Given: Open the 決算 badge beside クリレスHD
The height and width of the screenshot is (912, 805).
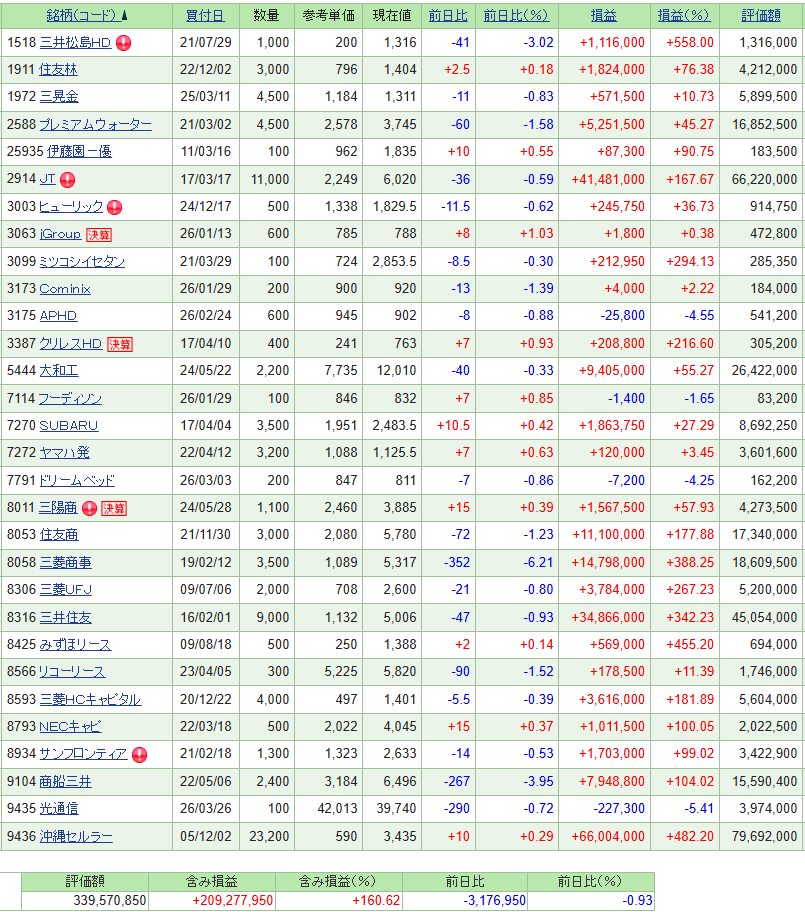Looking at the screenshot, I should coord(120,344).
